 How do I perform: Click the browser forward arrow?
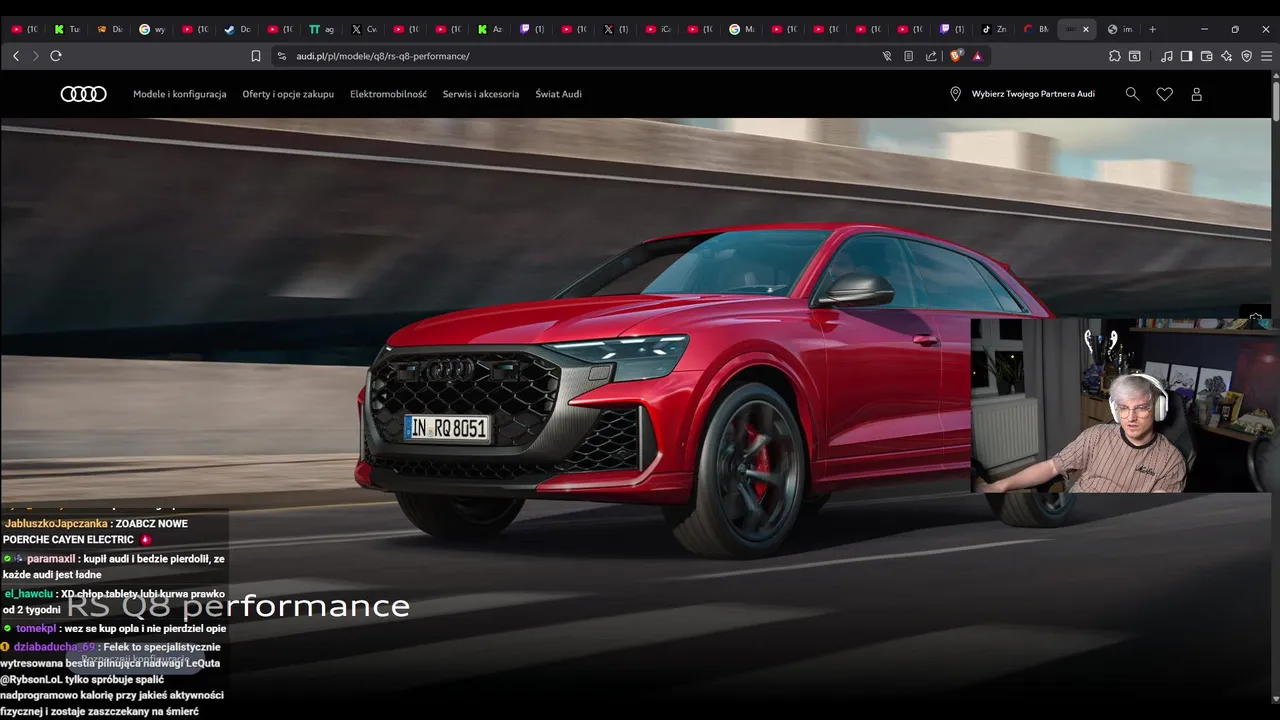(35, 56)
